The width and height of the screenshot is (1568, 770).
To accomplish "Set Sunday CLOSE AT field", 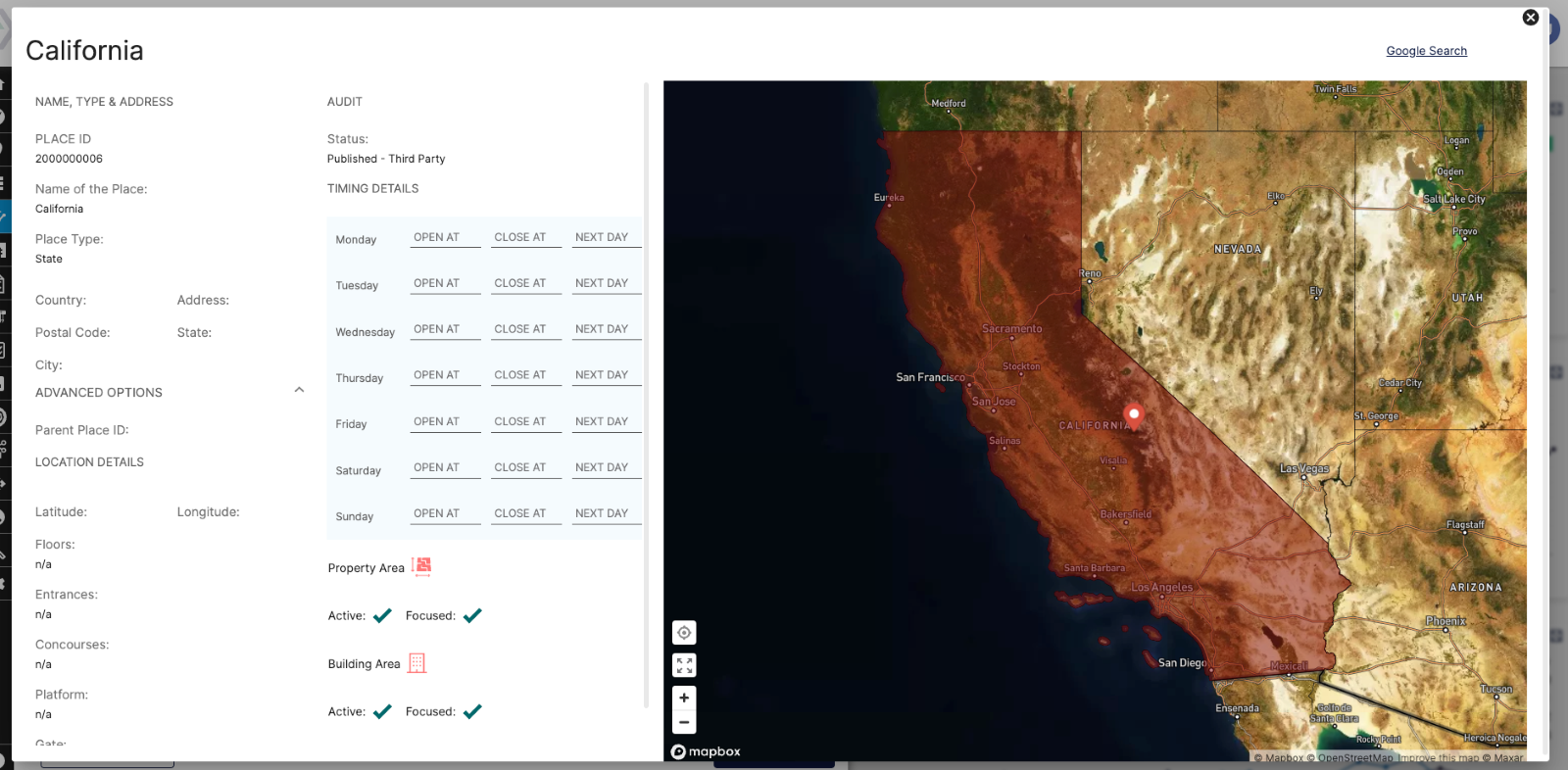I will 526,513.
